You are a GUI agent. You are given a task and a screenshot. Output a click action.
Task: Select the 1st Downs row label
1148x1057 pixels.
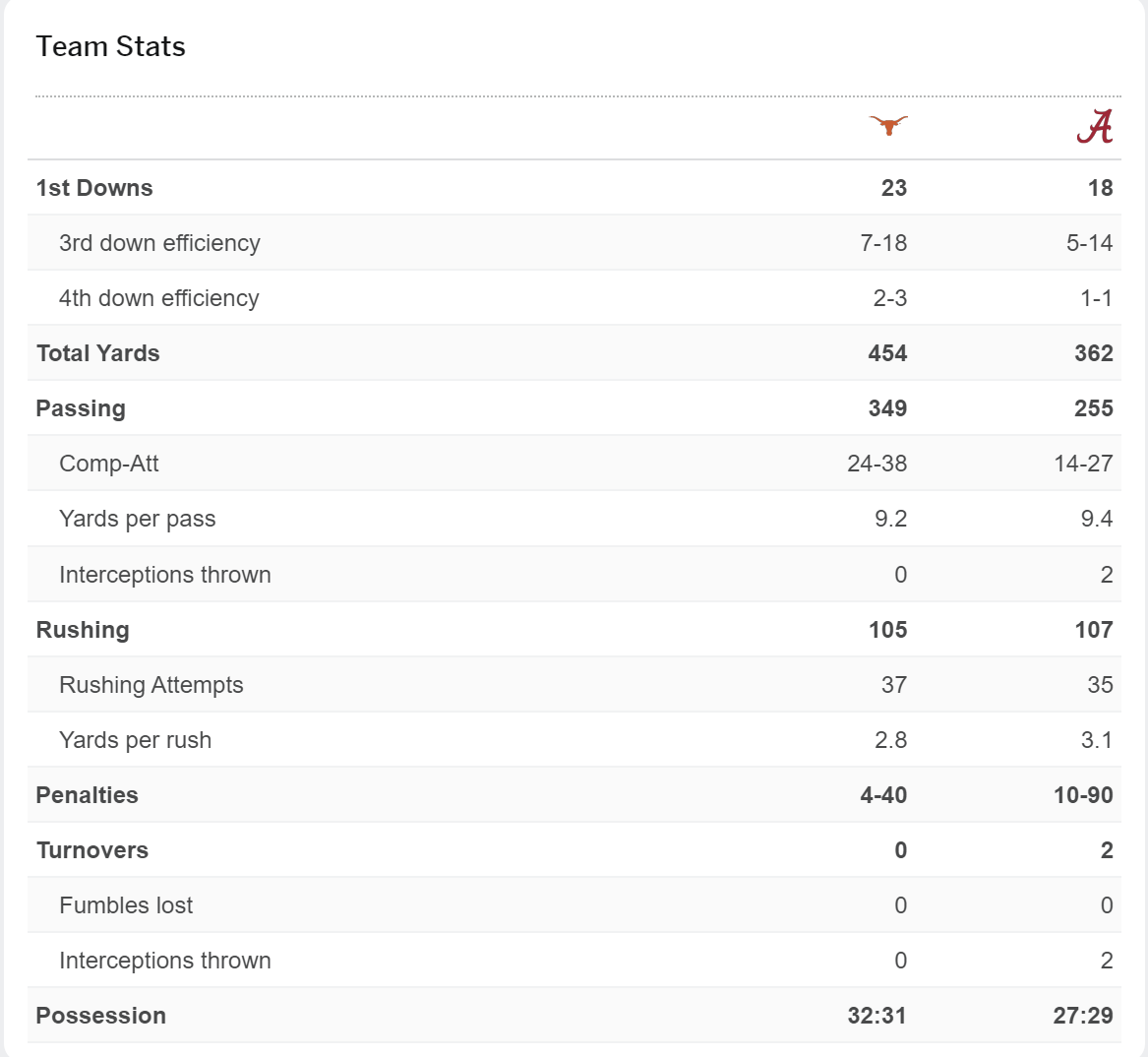[x=94, y=188]
